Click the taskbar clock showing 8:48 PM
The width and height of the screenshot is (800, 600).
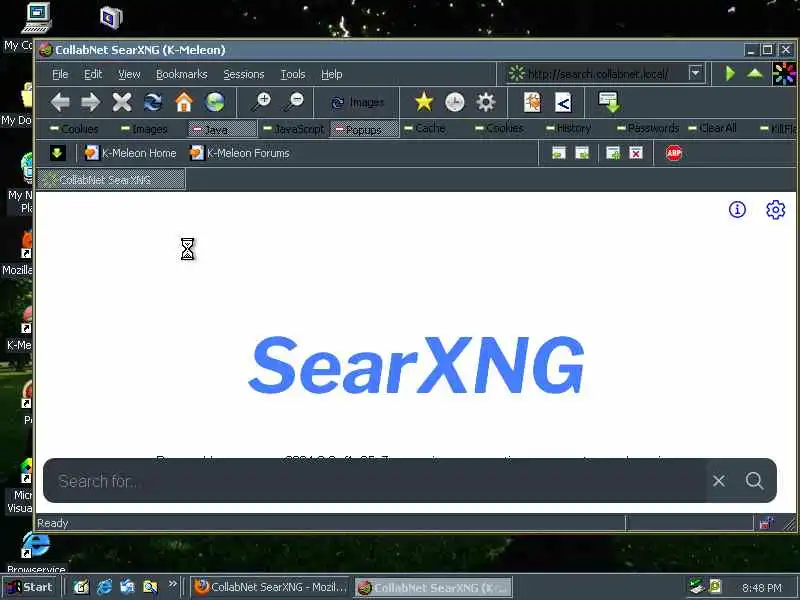(x=761, y=588)
